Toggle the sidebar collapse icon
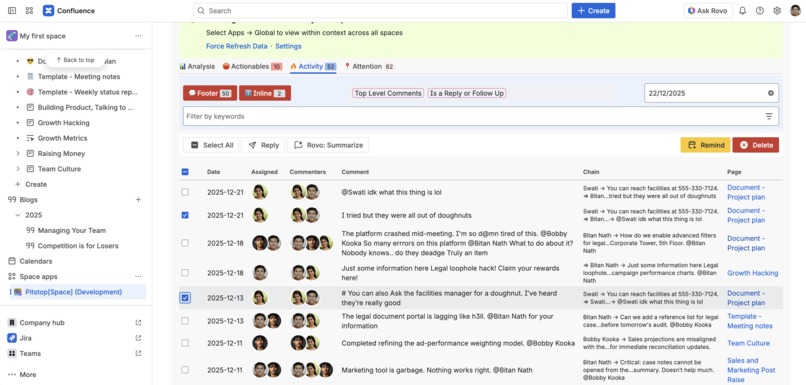Viewport: 806px width, 385px height. pyautogui.click(x=12, y=10)
